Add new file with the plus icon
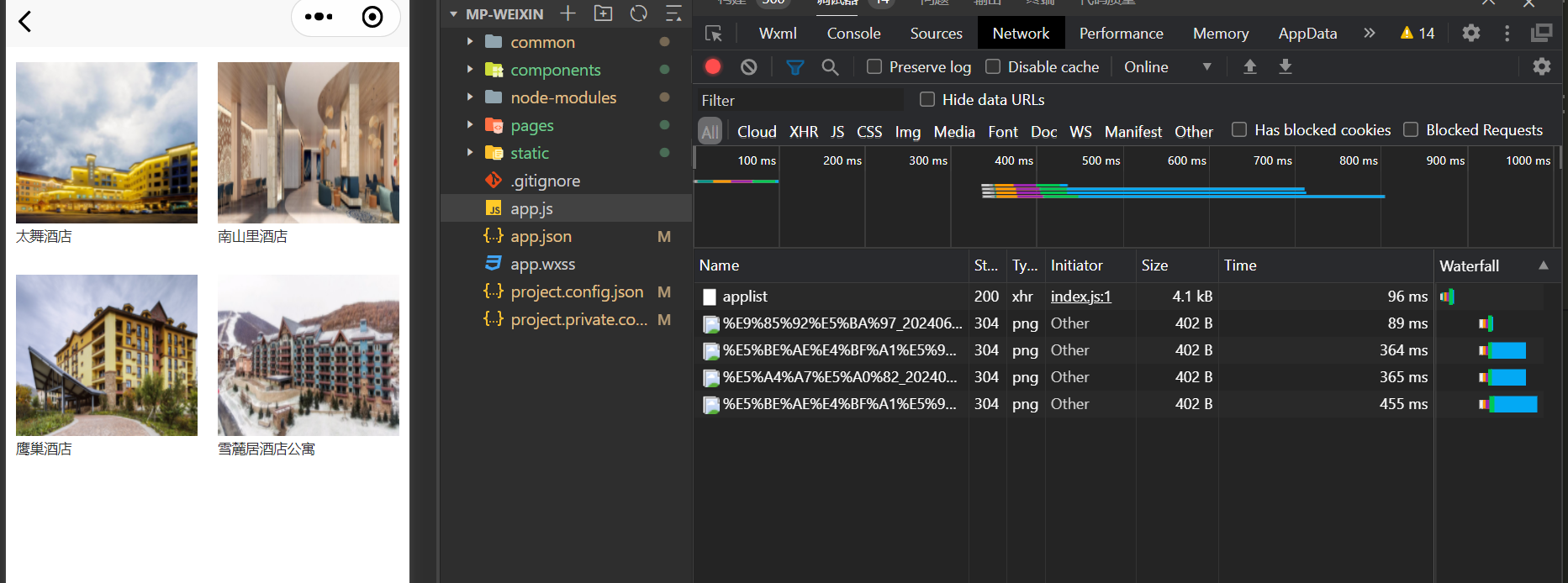The height and width of the screenshot is (583, 1568). 568,13
